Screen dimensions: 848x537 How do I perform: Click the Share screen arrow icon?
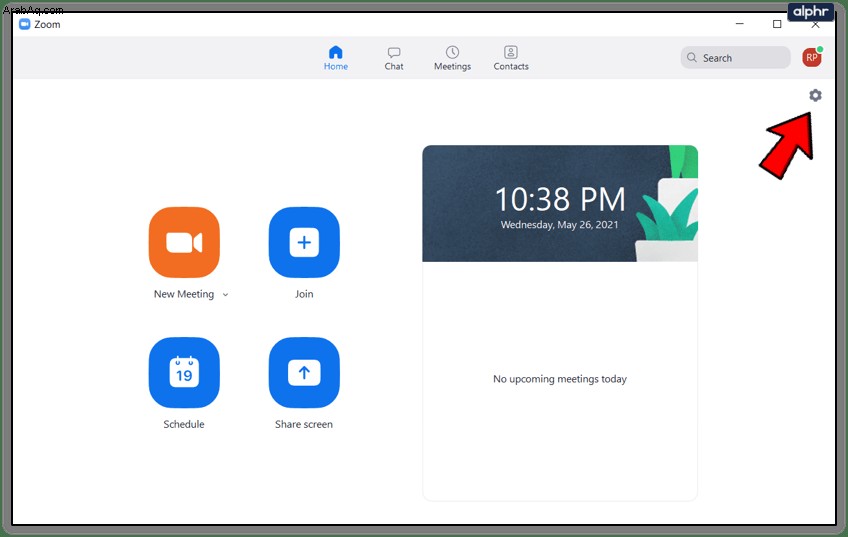point(304,373)
